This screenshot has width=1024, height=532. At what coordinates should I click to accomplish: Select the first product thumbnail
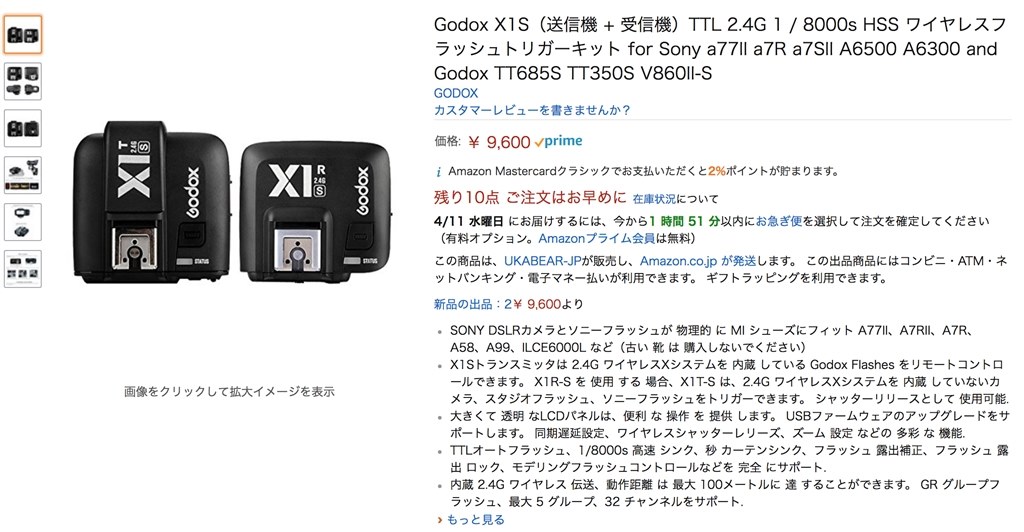tap(23, 35)
